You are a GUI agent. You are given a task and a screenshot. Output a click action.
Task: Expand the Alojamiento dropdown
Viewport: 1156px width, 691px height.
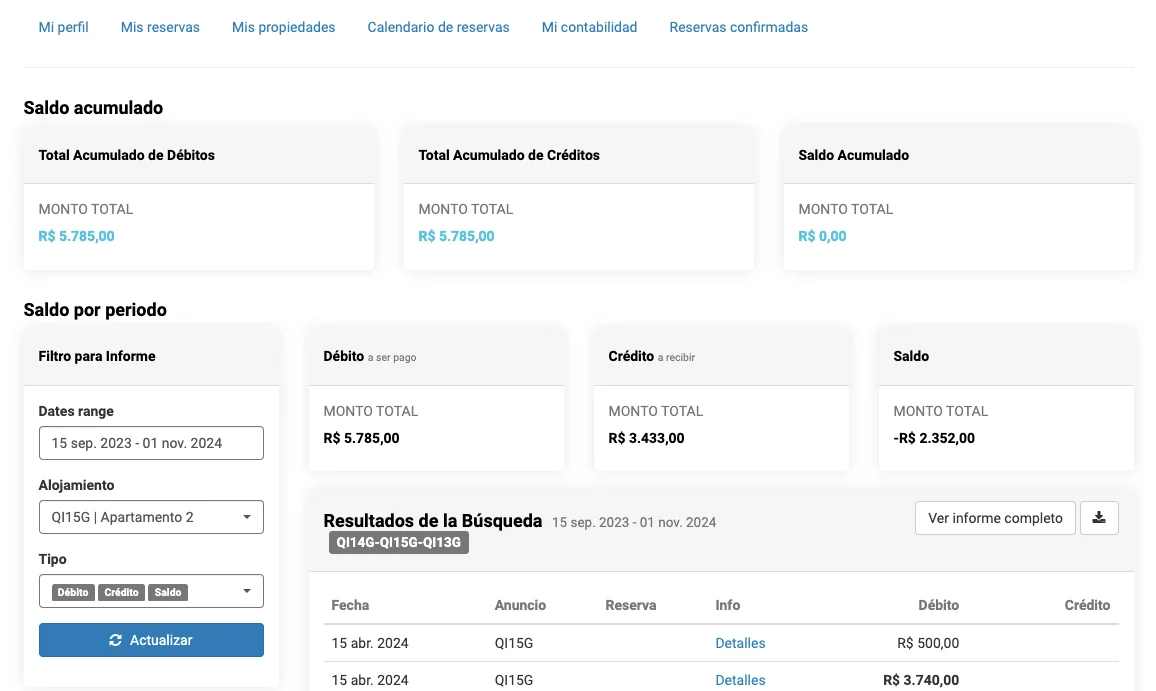pos(151,517)
